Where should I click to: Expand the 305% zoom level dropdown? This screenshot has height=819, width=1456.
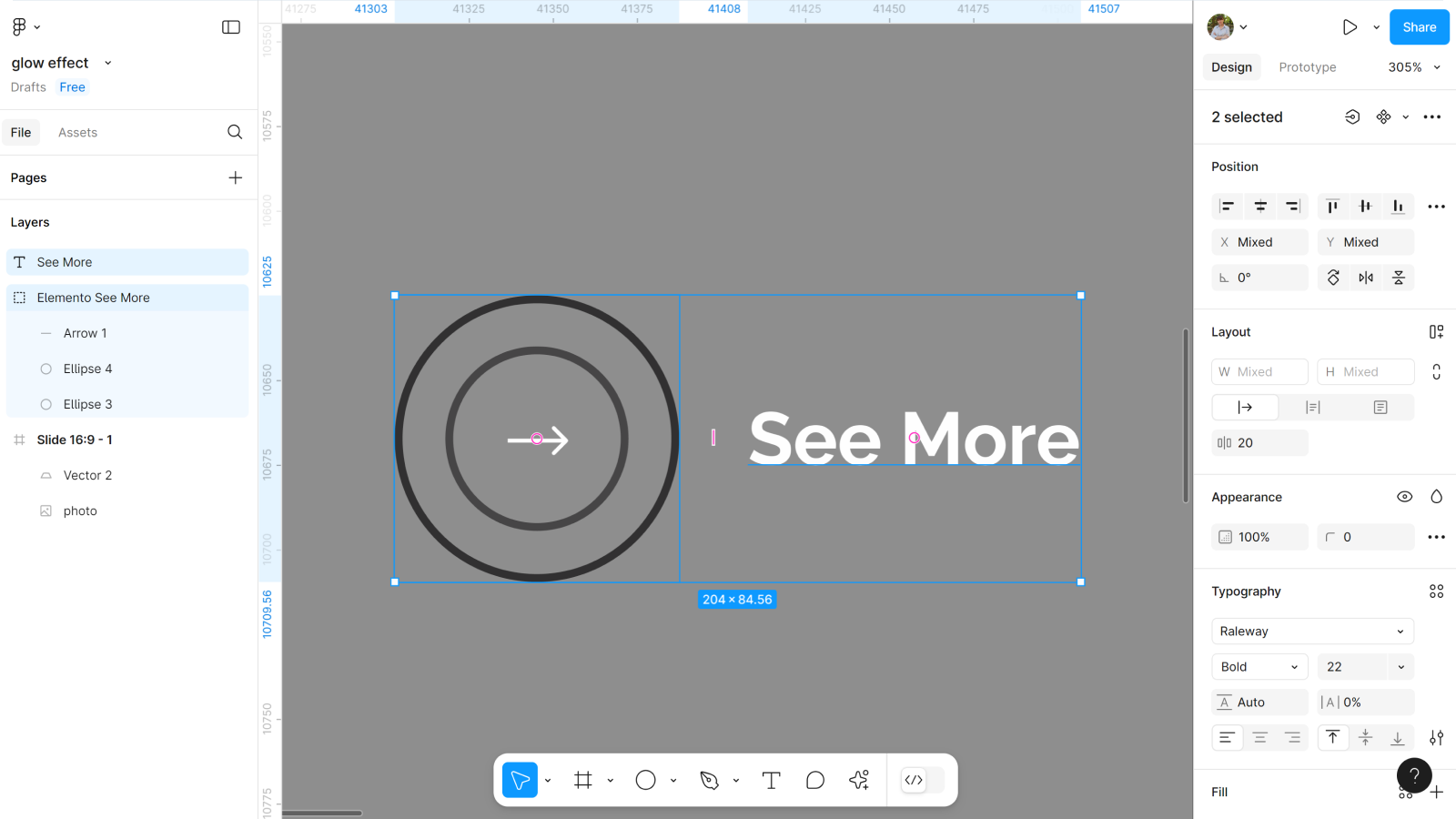1414,67
